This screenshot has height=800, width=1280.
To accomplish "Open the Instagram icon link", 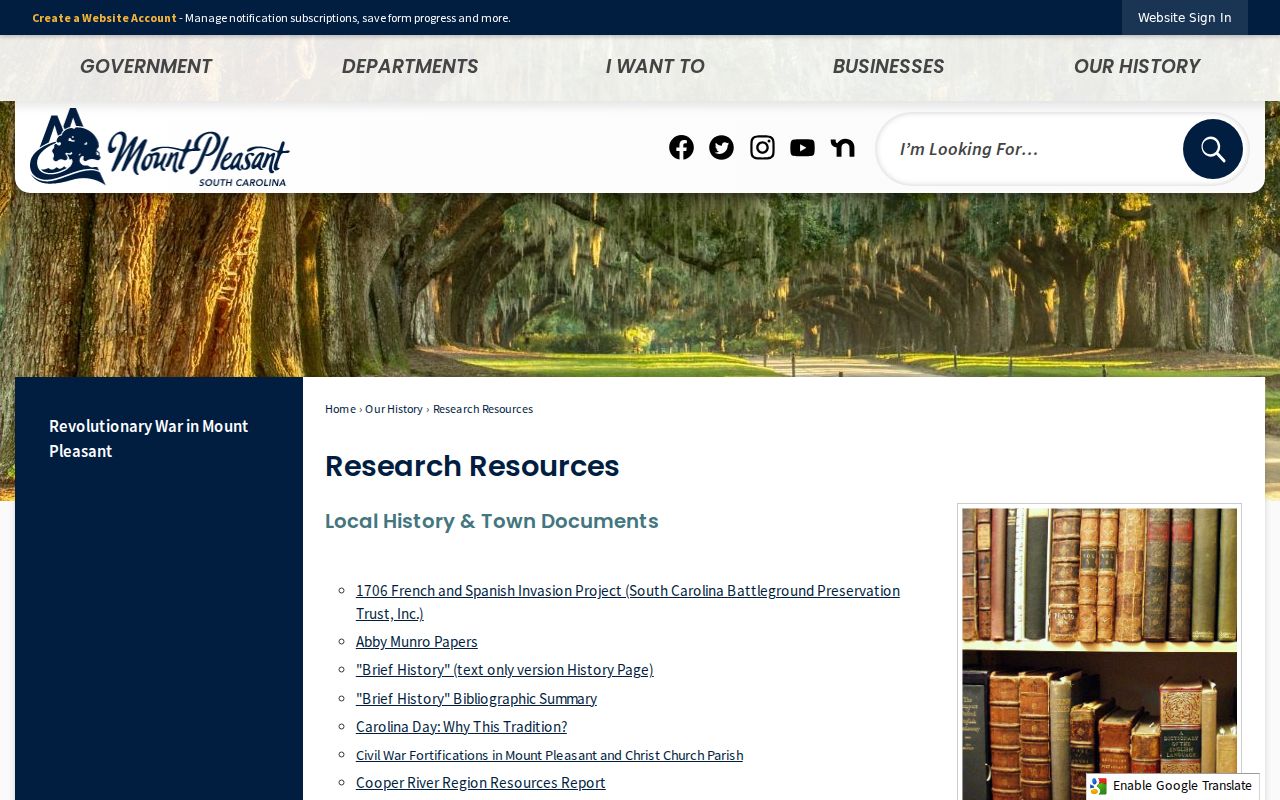I will click(762, 148).
